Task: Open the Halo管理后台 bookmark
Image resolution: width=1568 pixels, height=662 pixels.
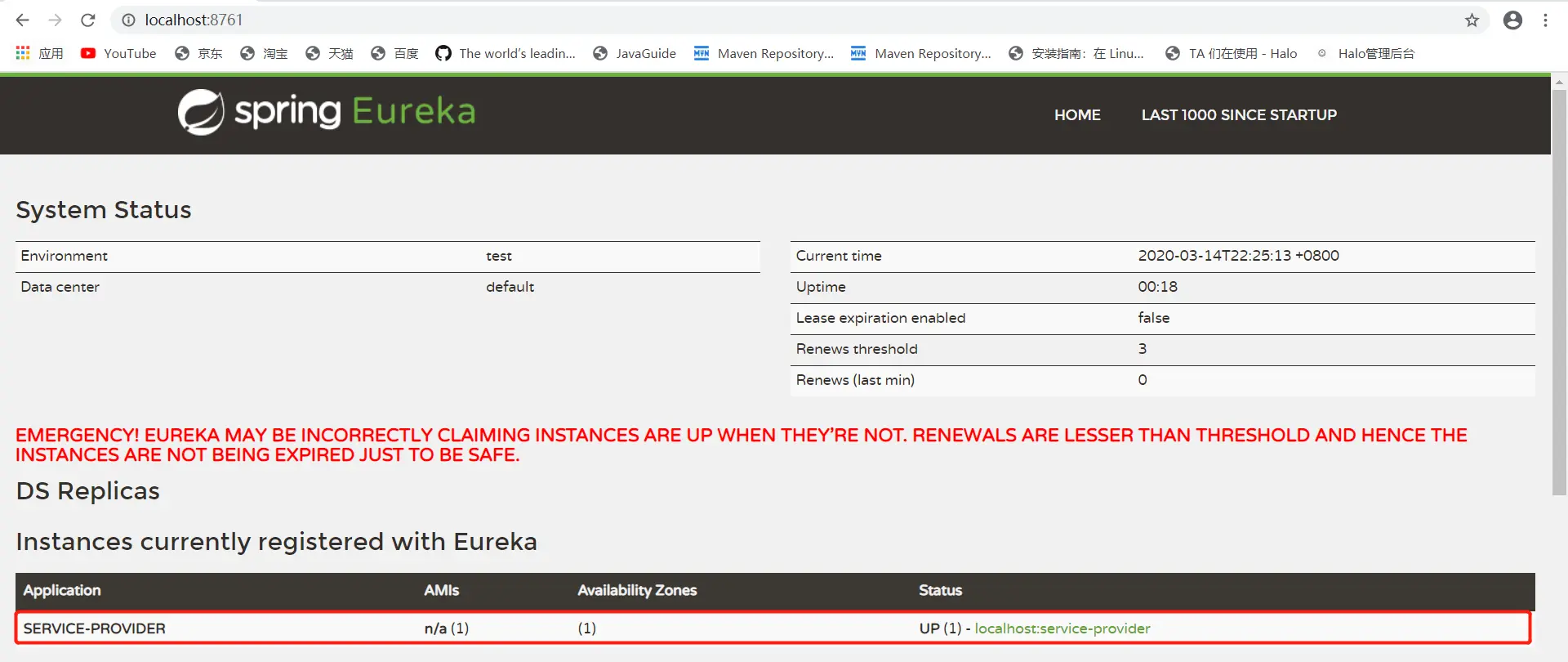Action: (x=1365, y=53)
